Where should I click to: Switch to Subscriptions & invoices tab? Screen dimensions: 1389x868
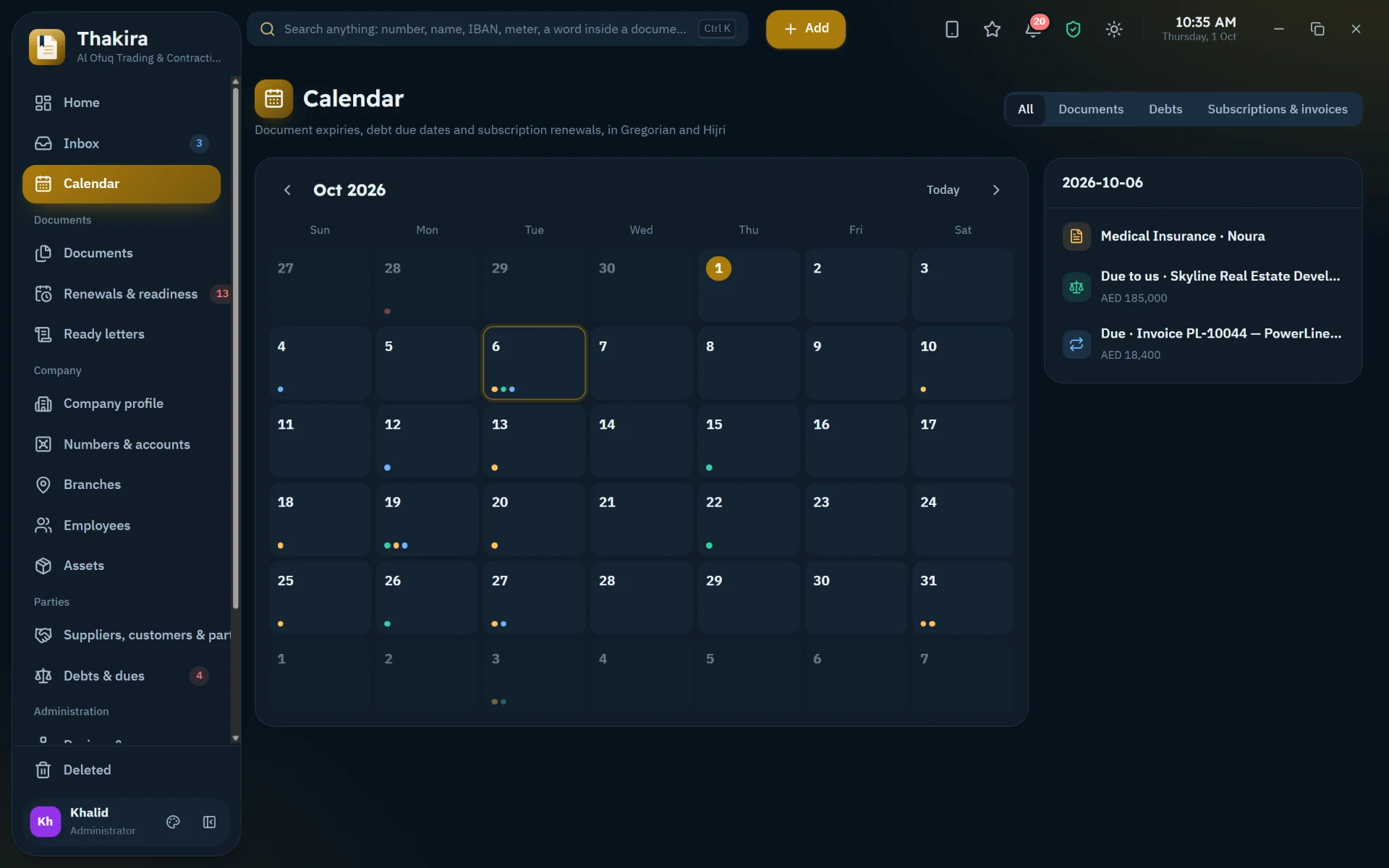[x=1277, y=109]
